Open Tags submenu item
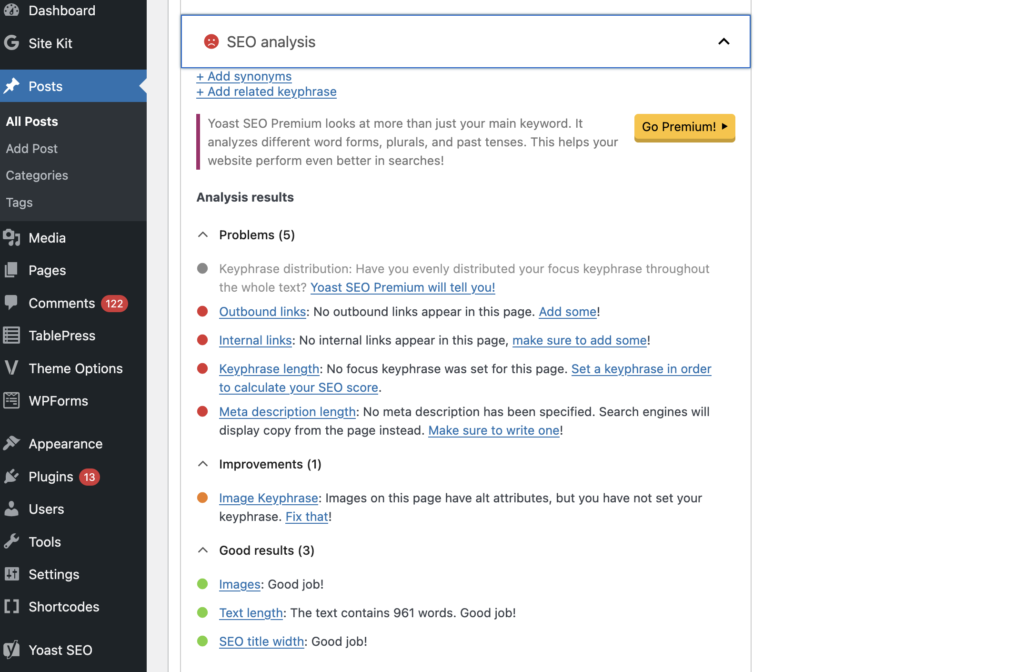 click(x=19, y=202)
